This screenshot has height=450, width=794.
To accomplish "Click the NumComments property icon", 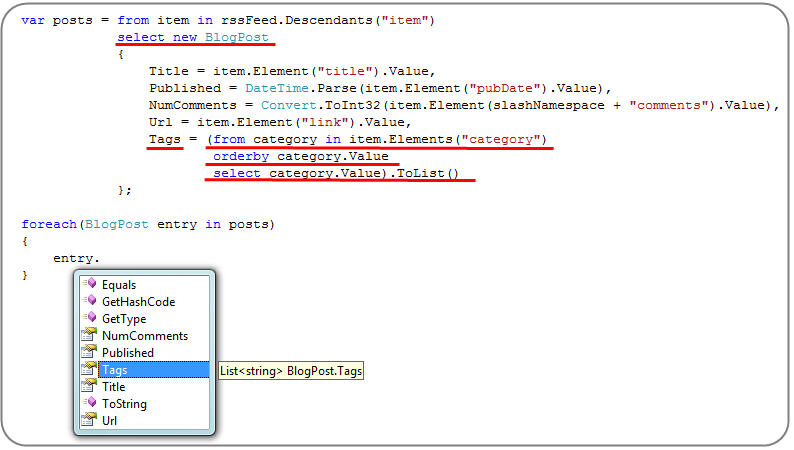I will pos(89,335).
